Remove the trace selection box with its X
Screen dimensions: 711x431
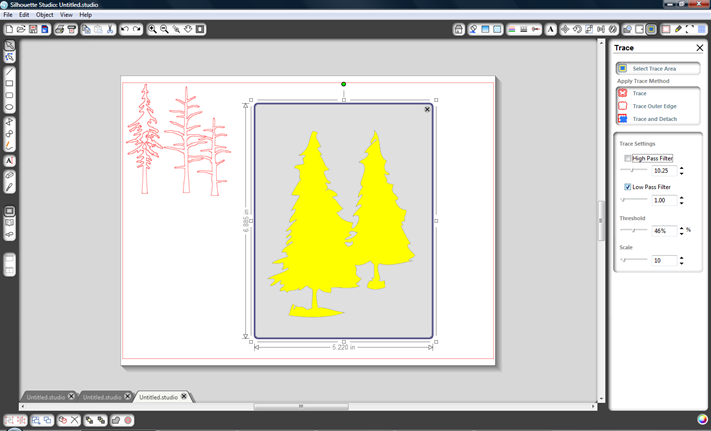(x=427, y=109)
